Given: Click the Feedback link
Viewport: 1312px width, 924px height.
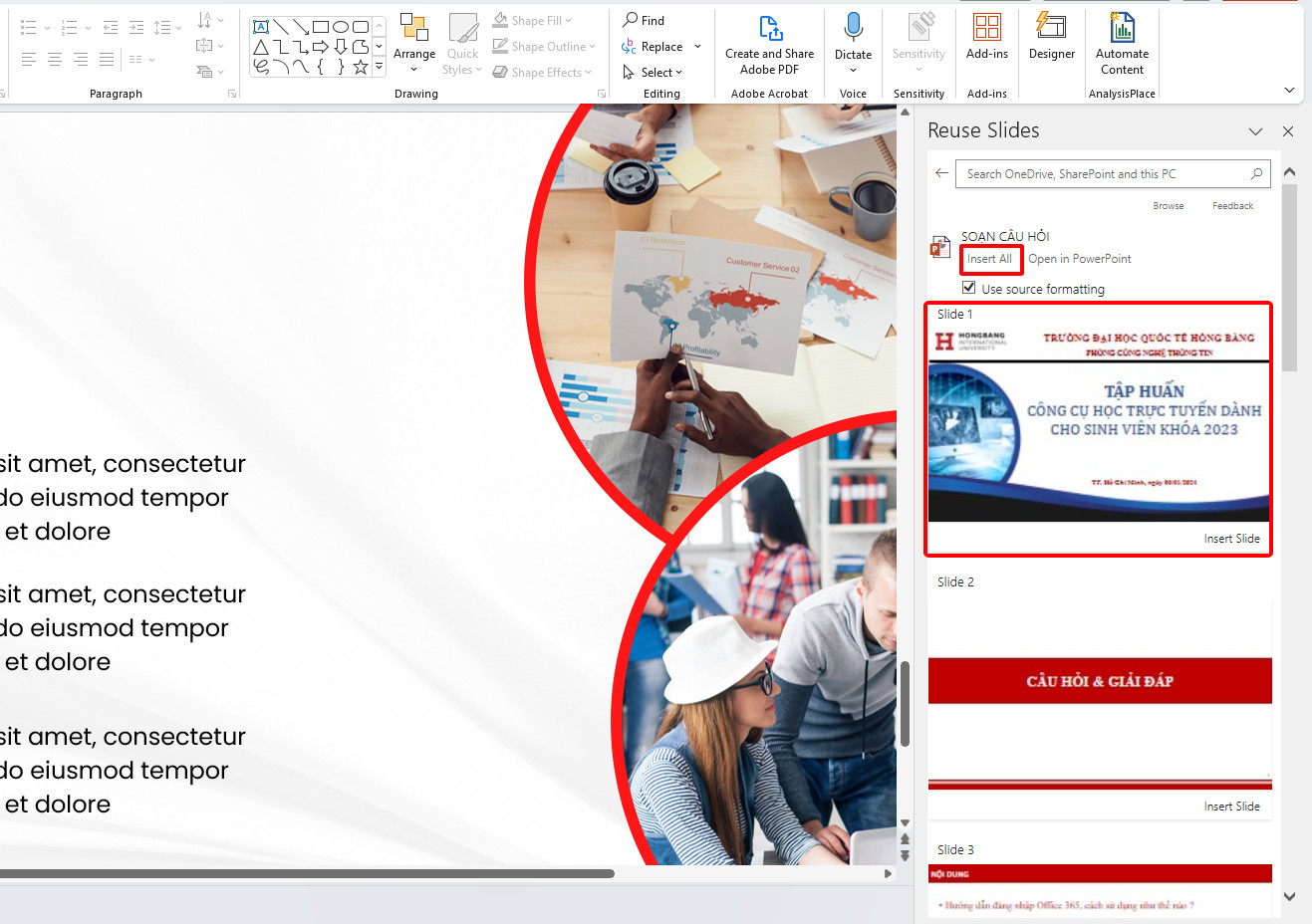Looking at the screenshot, I should point(1232,206).
